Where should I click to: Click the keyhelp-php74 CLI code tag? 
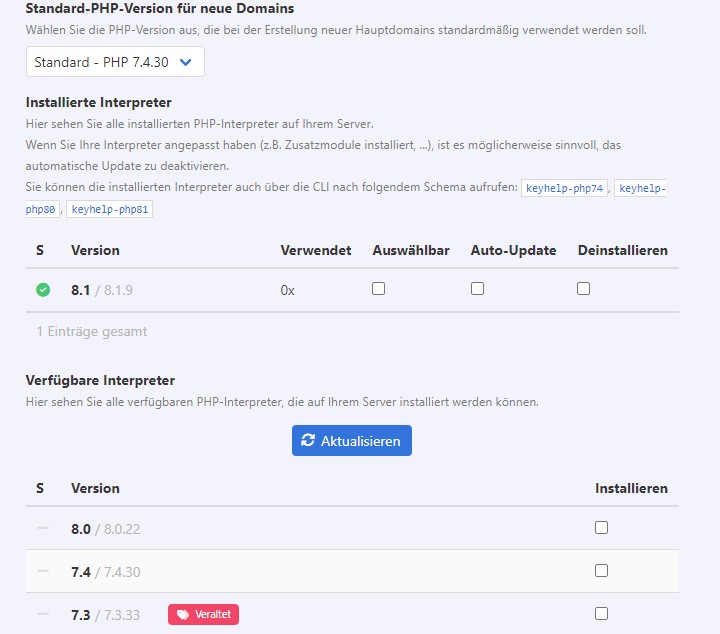(564, 188)
